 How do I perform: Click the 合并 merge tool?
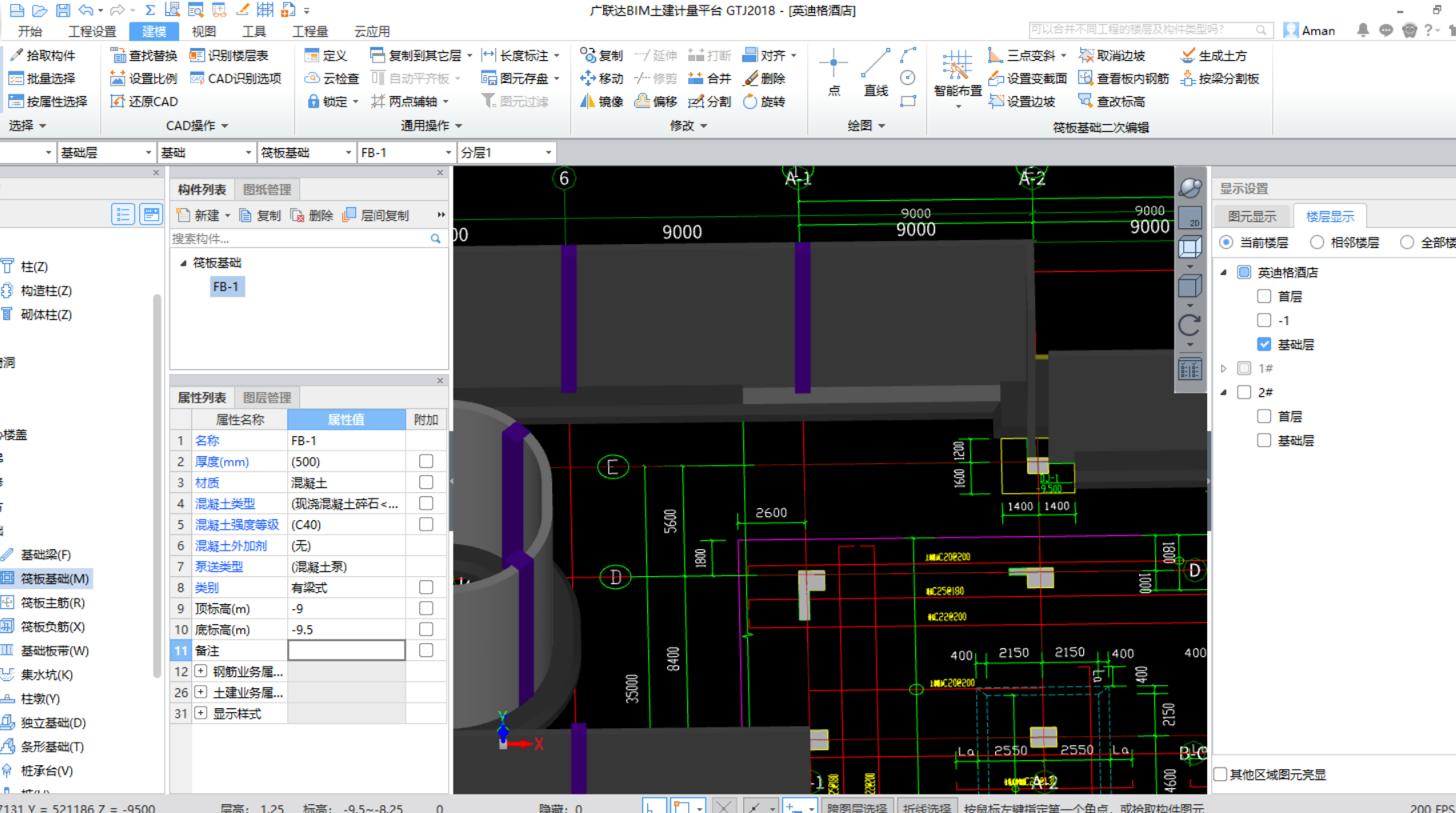[x=710, y=78]
